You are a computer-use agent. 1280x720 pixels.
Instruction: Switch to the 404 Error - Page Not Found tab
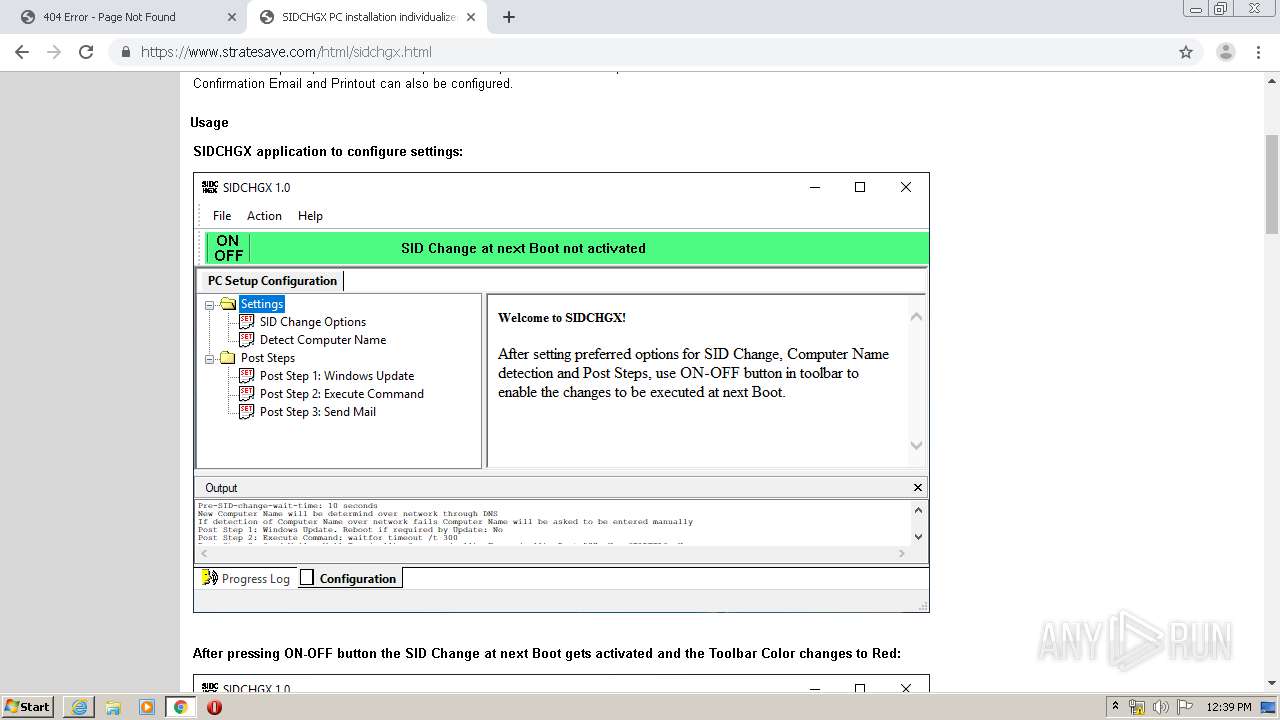(127, 17)
